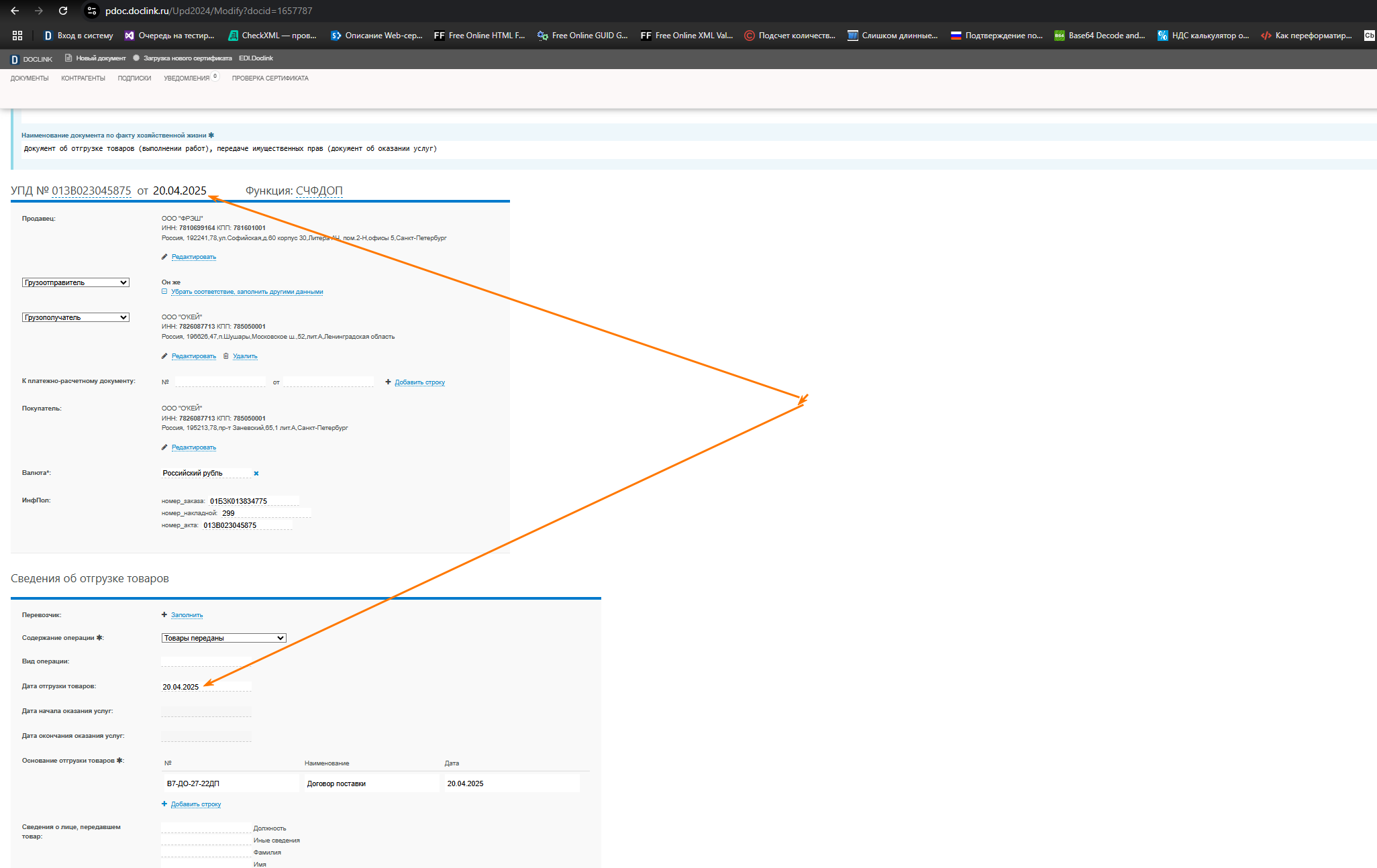
Task: Open the Грузоотправитель dropdown
Action: click(x=75, y=283)
